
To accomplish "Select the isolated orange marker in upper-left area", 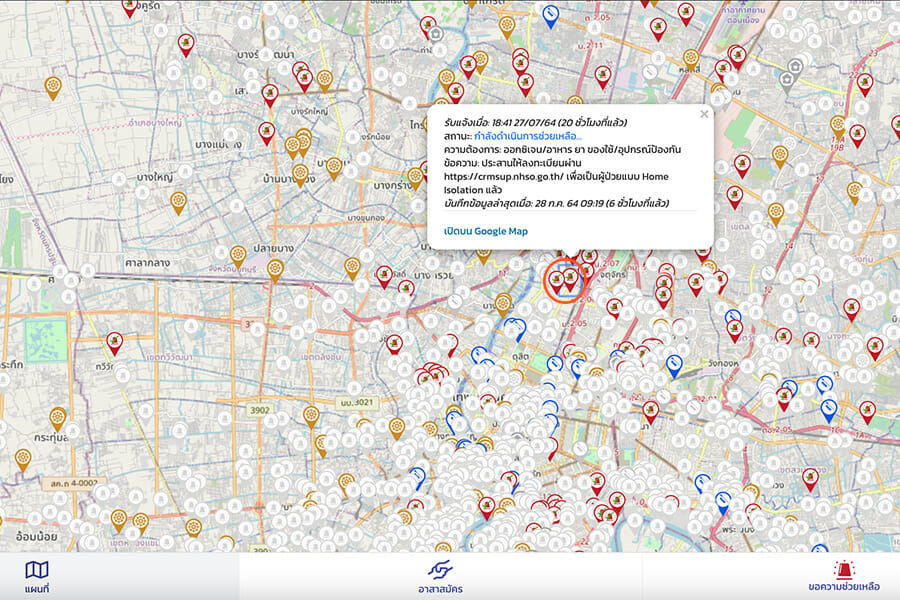I will pos(53,86).
